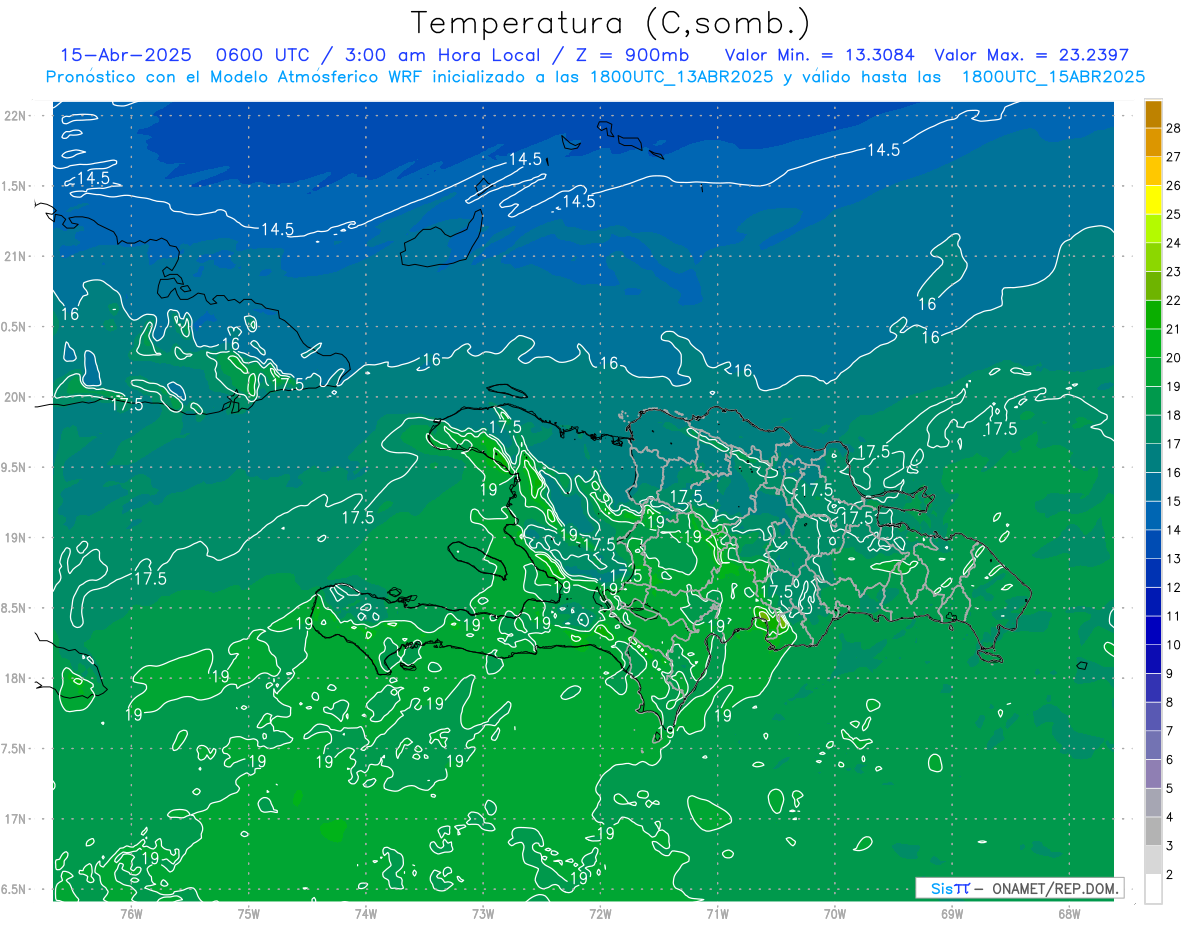Click the "71W" longitude axis label
This screenshot has width=1200, height=927.
point(717,914)
